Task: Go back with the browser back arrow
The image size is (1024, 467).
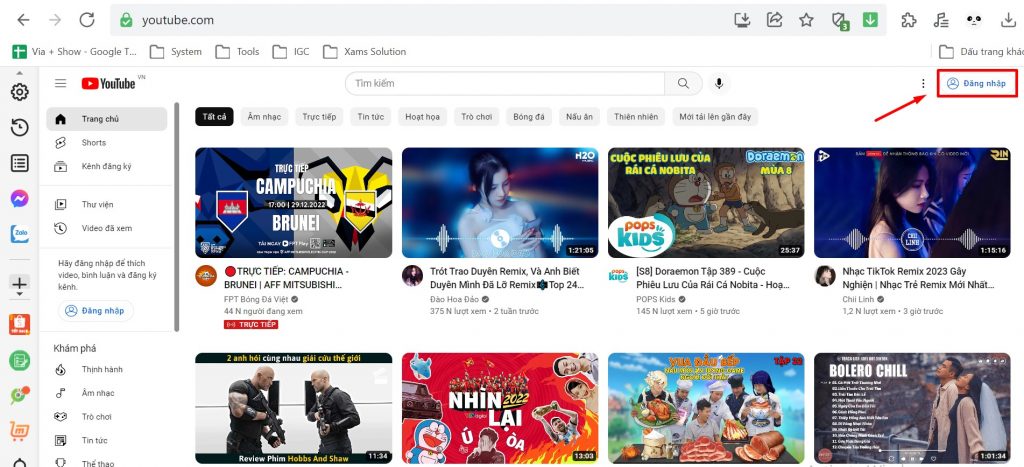Action: [x=24, y=20]
